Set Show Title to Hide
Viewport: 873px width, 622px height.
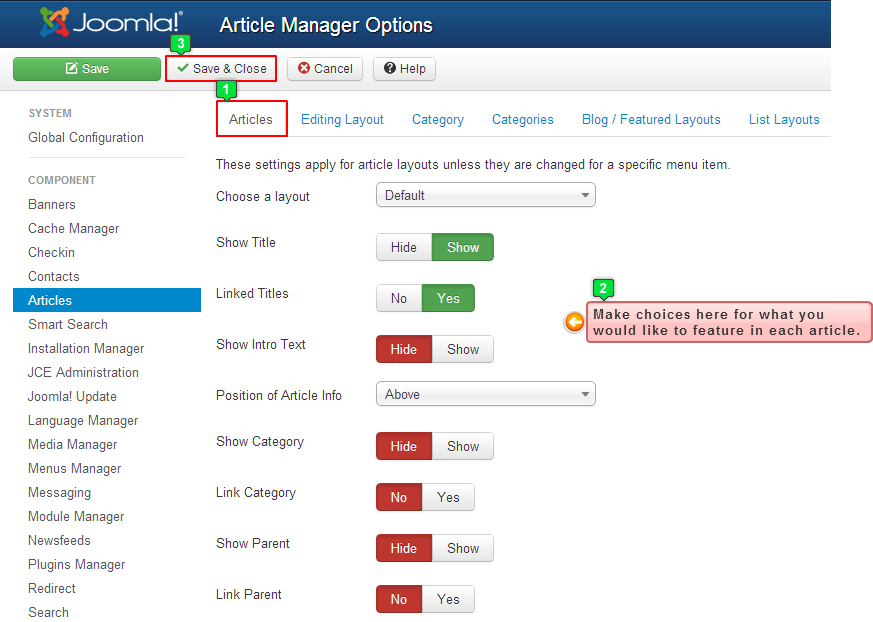[404, 247]
